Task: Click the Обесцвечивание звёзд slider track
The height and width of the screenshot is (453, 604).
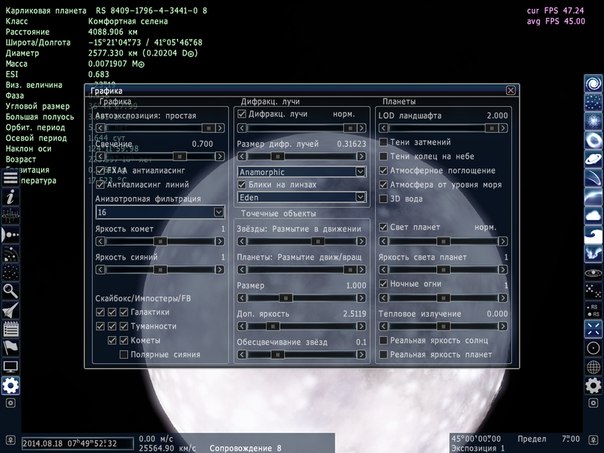Action: pyautogui.click(x=301, y=354)
